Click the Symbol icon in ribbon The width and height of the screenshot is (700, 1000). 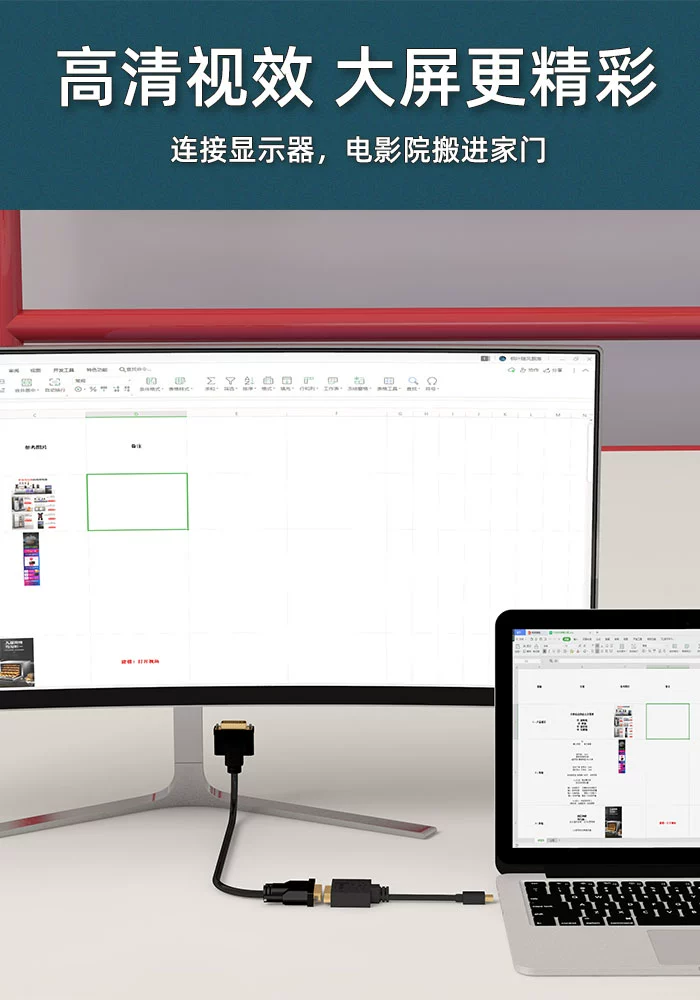point(432,382)
